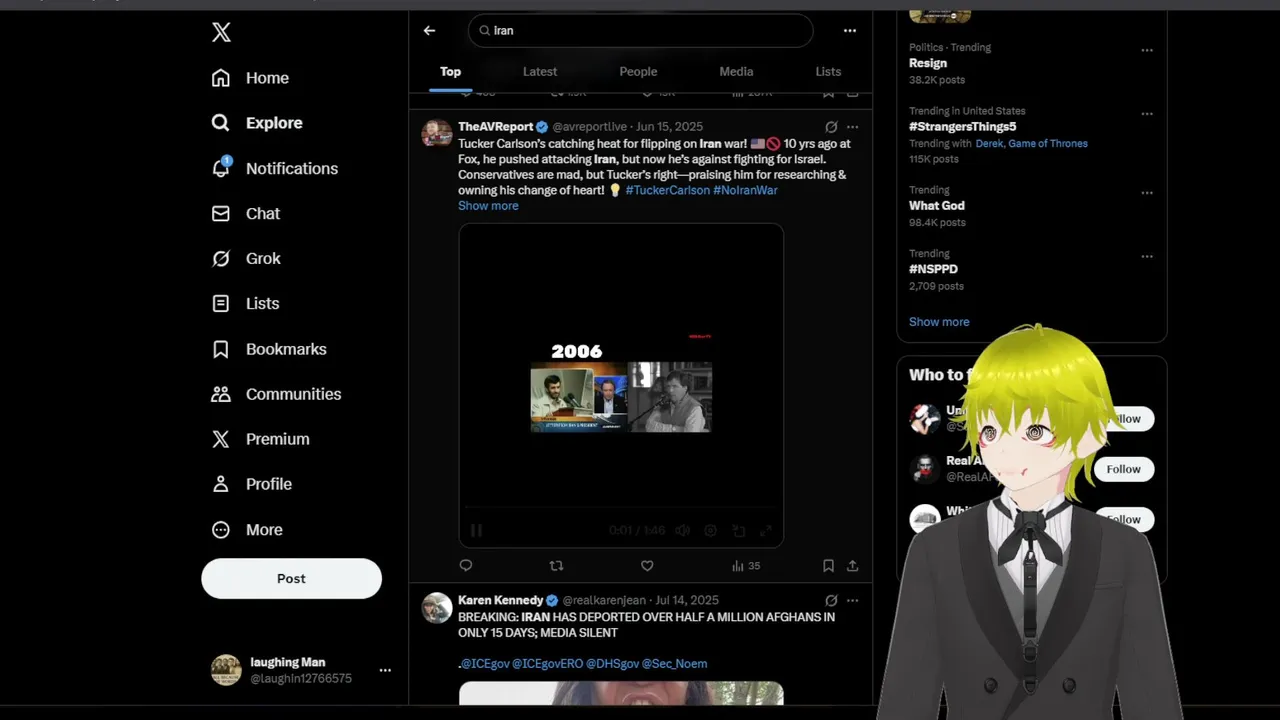Viewport: 1280px width, 720px height.
Task: Open more options for #NSPPD trend
Action: click(x=1147, y=256)
